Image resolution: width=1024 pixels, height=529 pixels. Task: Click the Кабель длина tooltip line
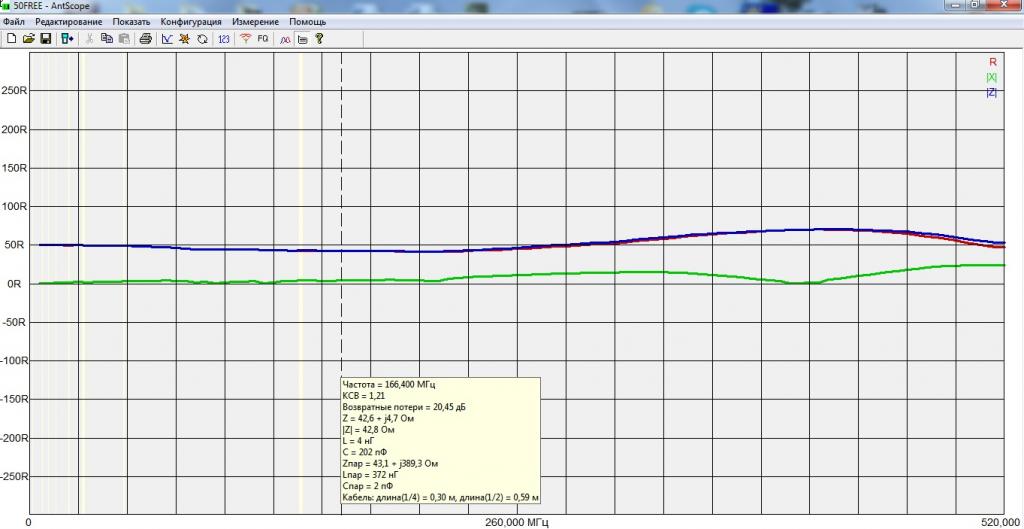(x=441, y=498)
